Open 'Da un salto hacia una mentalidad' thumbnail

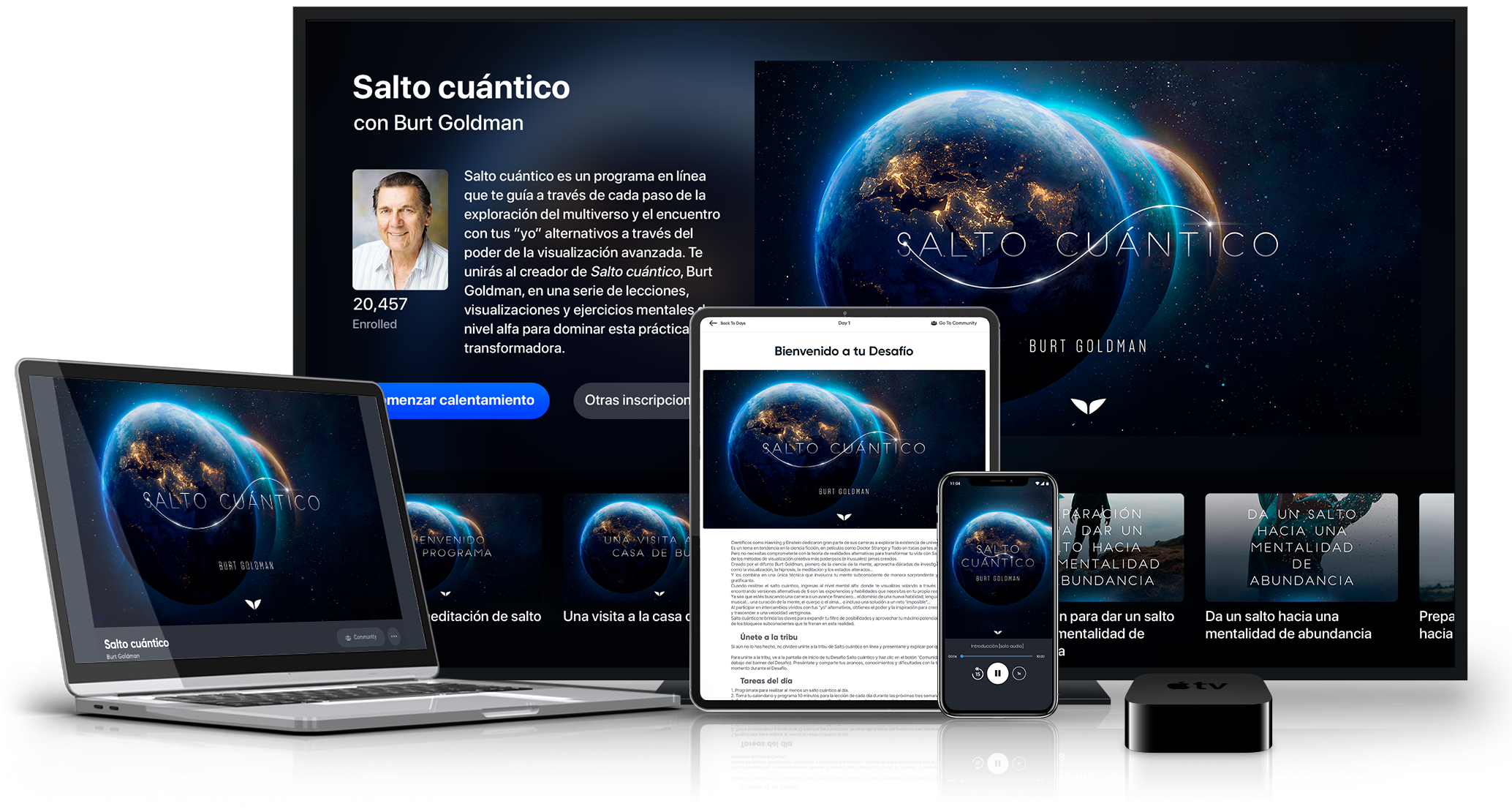coord(1301,547)
